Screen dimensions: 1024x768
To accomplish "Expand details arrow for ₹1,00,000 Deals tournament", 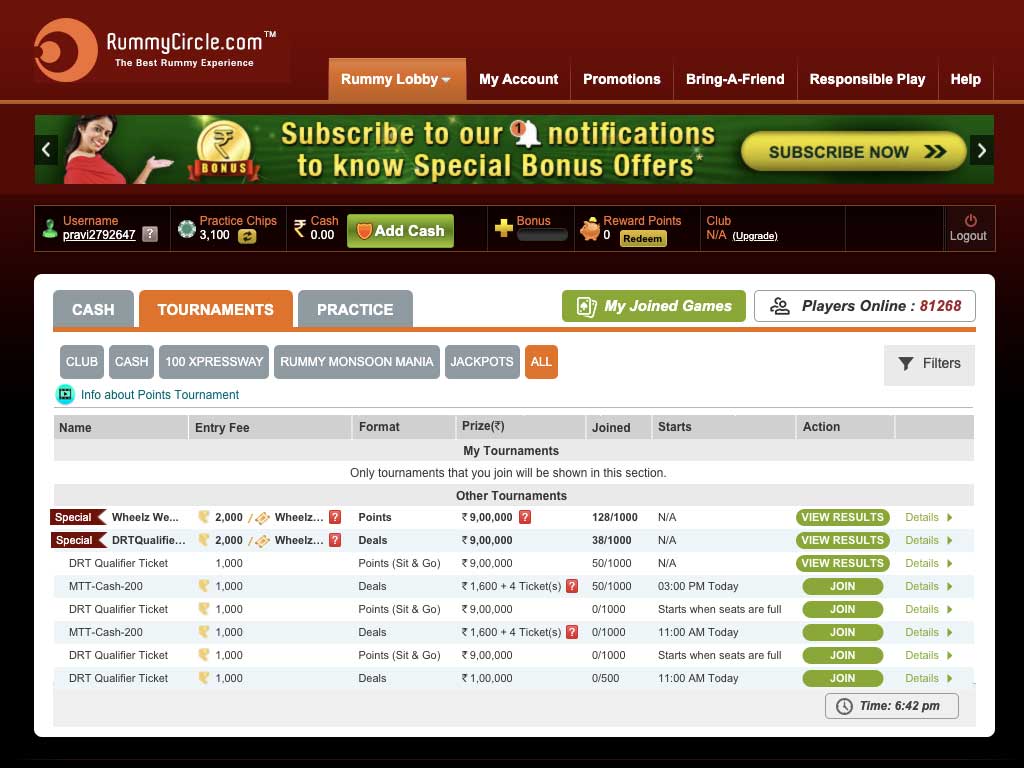I will point(950,679).
